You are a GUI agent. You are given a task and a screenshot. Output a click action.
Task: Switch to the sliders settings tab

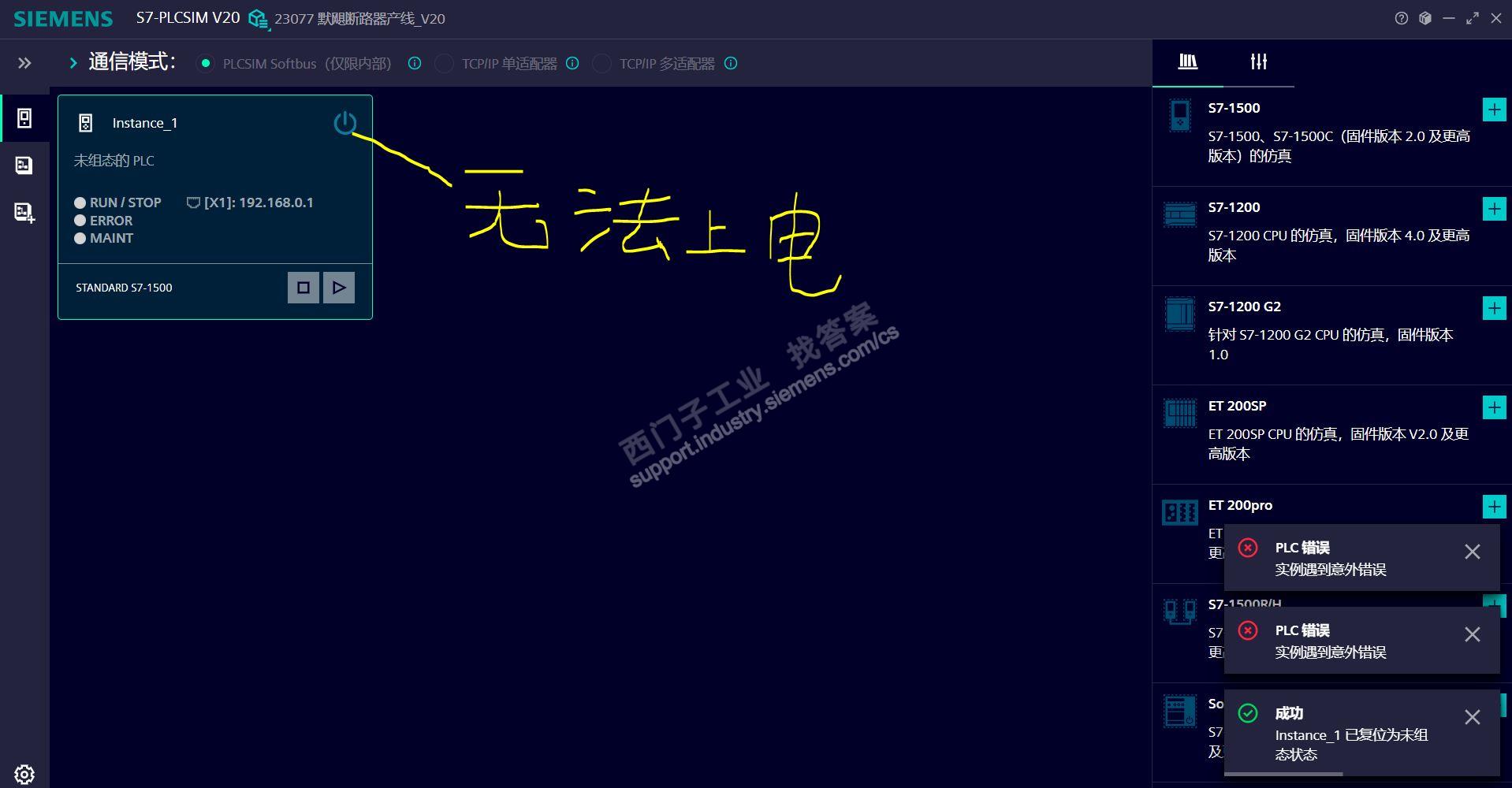[1259, 61]
